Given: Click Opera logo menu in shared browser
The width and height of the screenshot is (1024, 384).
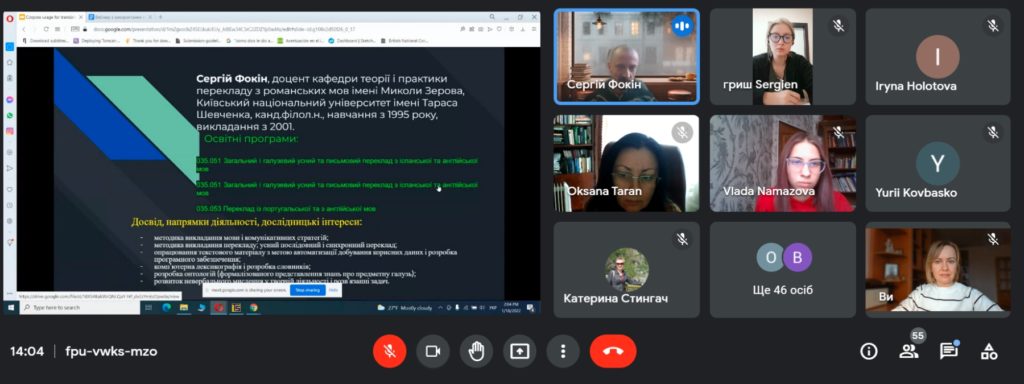Looking at the screenshot, I should tap(10, 18).
